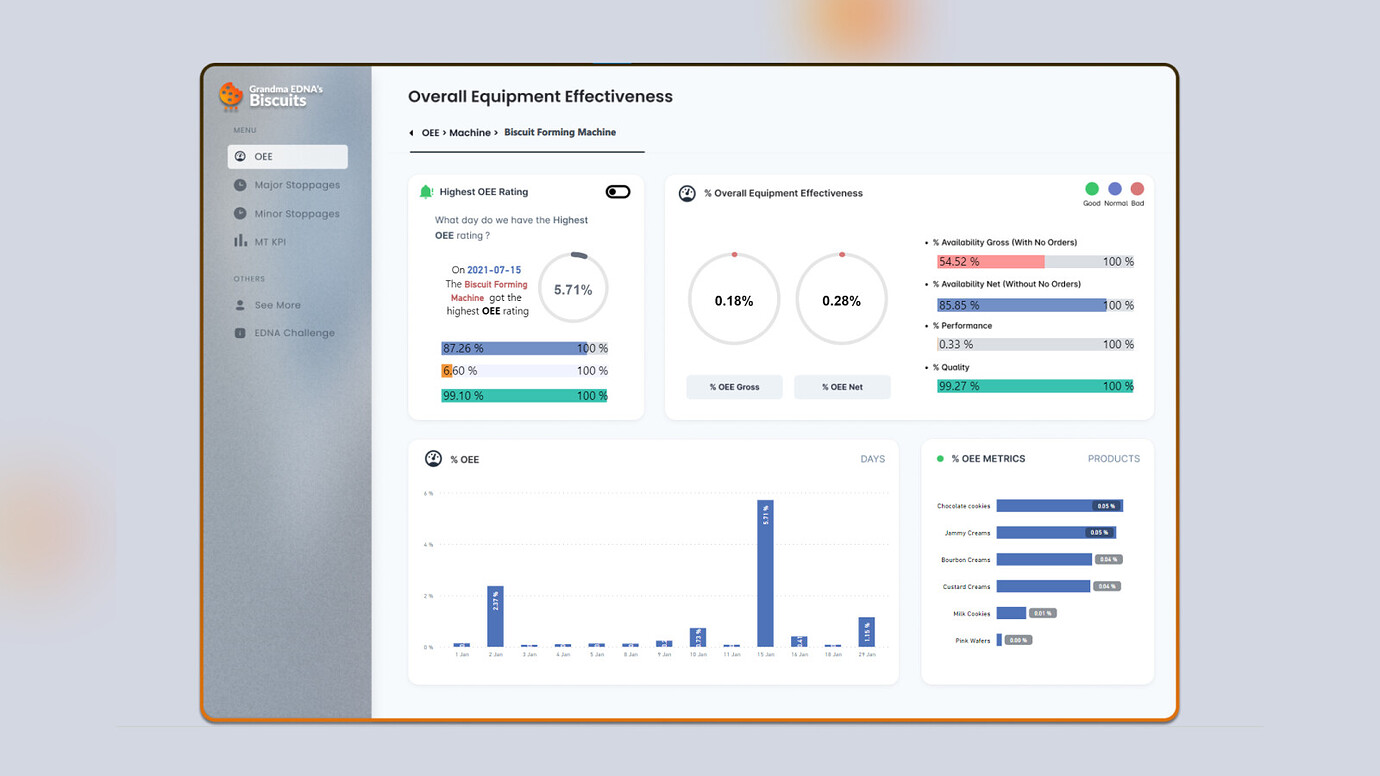Viewport: 1380px width, 776px height.
Task: Open the PRODUCTS selector on OEE Metrics card
Action: click(x=1114, y=458)
